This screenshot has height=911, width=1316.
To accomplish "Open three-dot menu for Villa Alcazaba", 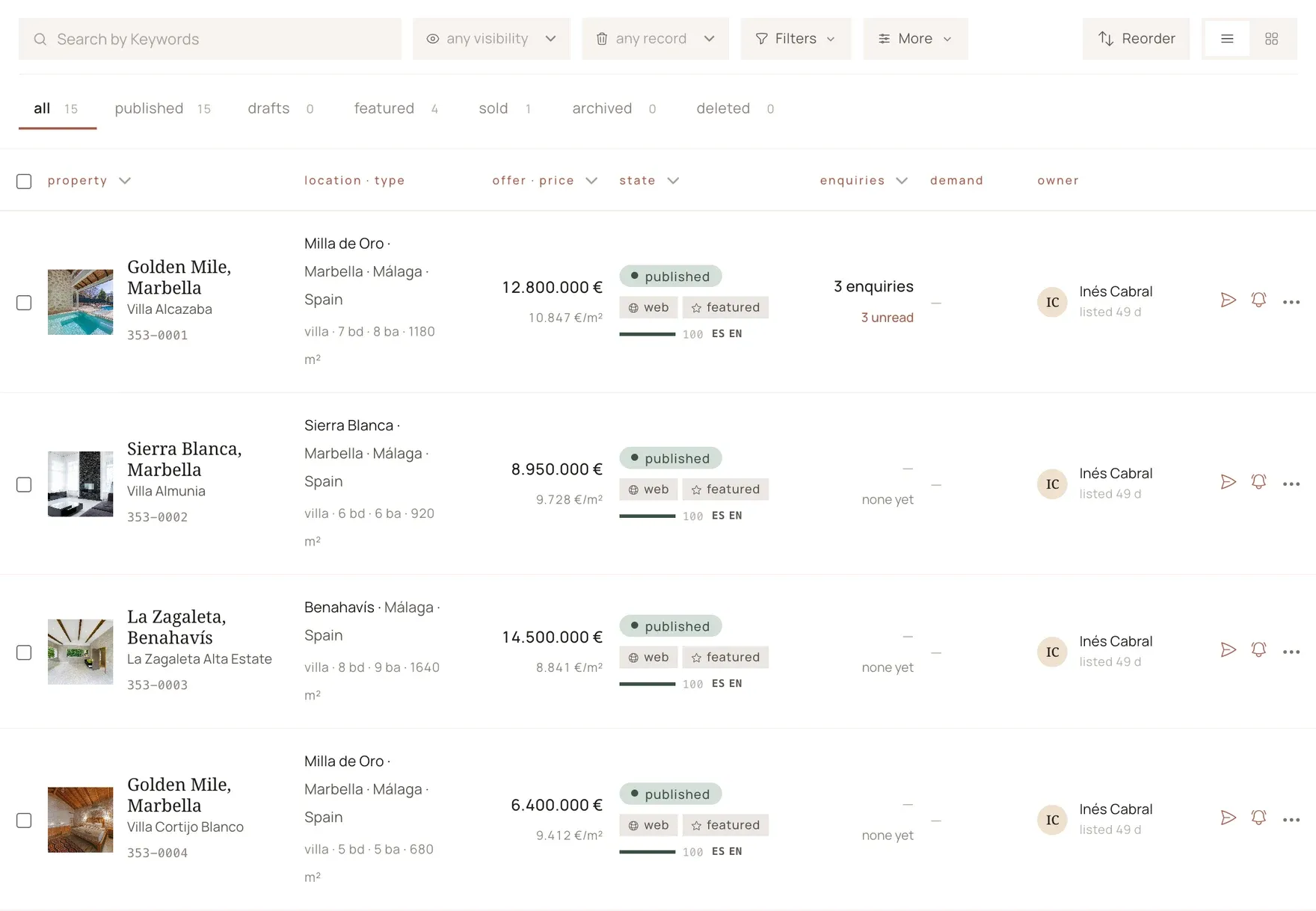I will pos(1291,302).
